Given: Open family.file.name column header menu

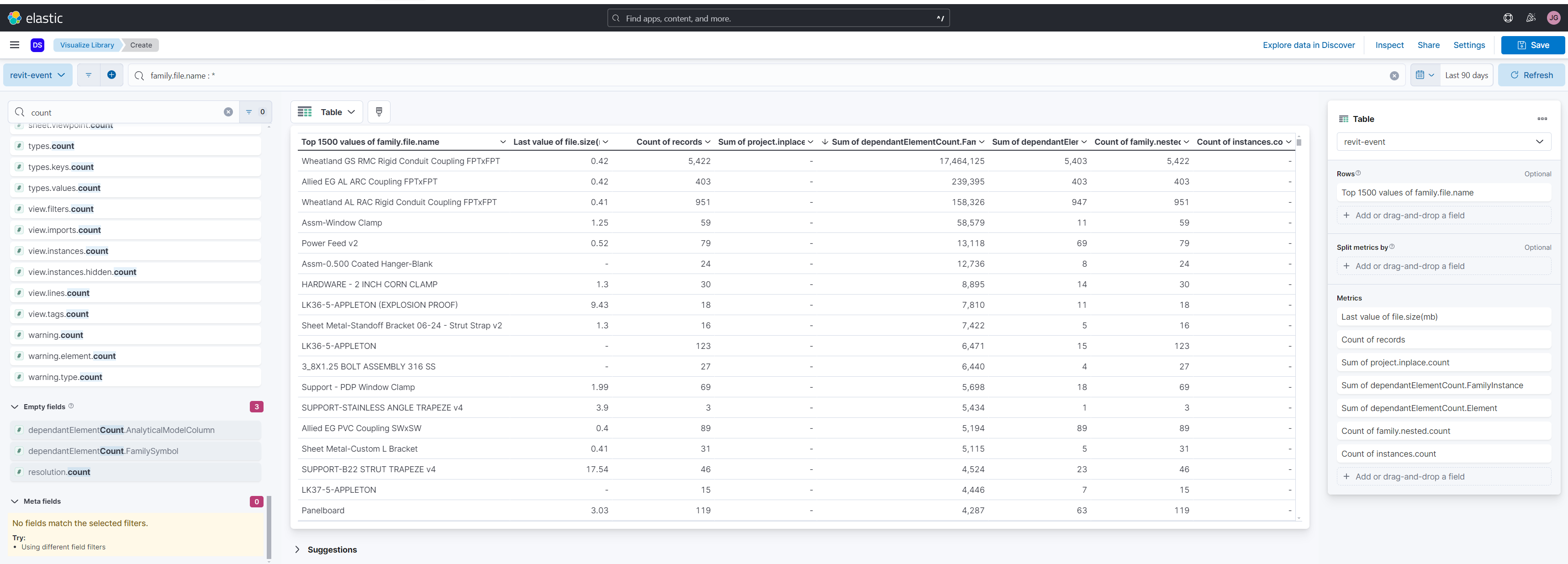Looking at the screenshot, I should 503,142.
